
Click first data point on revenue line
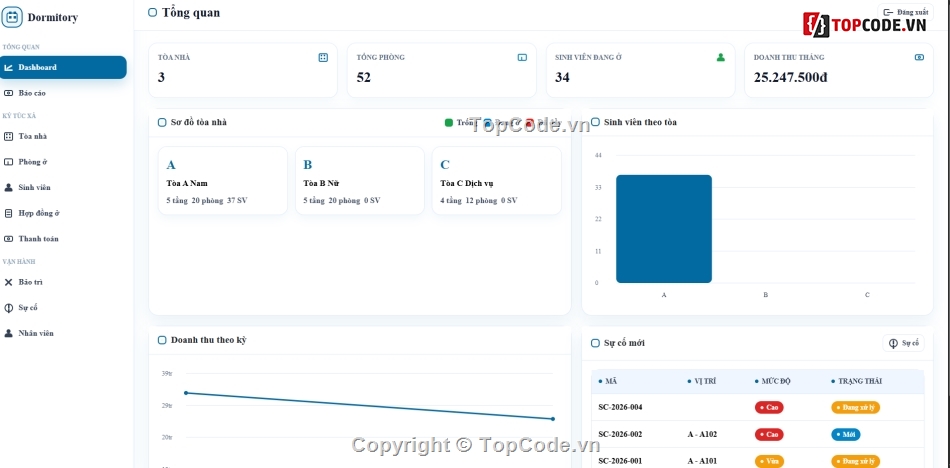pos(186,393)
